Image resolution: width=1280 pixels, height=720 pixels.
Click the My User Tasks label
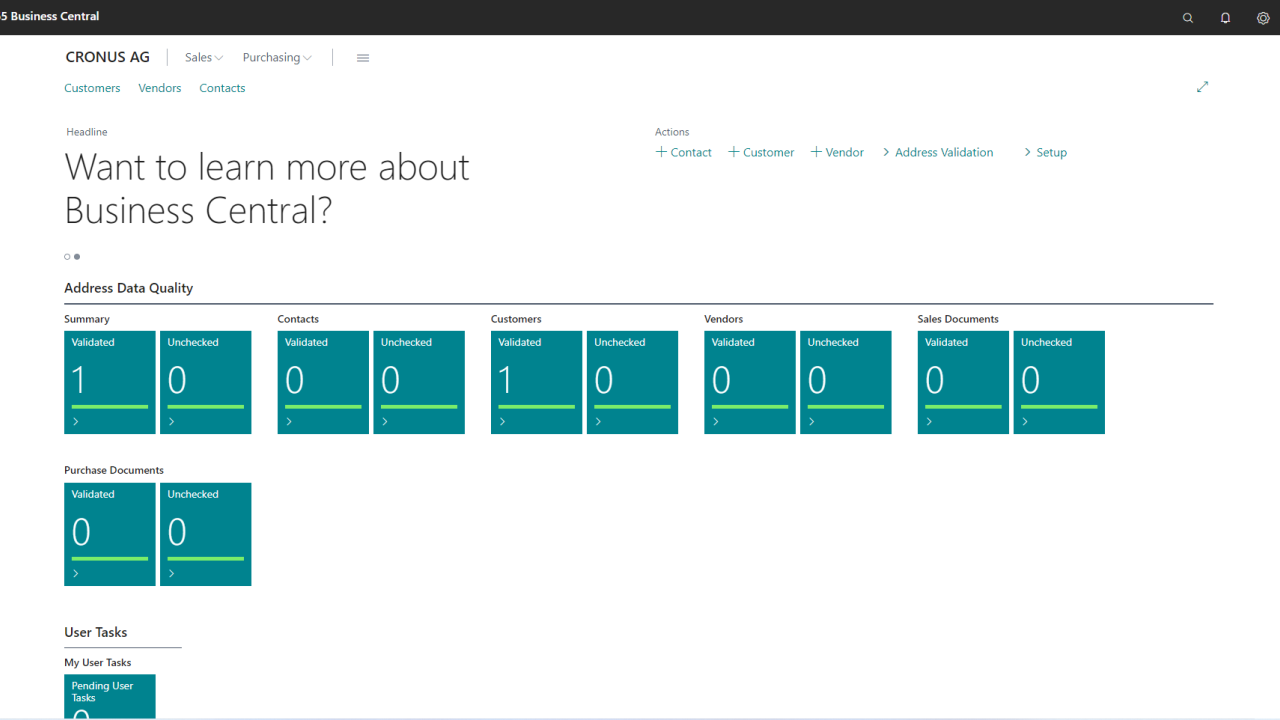98,663
